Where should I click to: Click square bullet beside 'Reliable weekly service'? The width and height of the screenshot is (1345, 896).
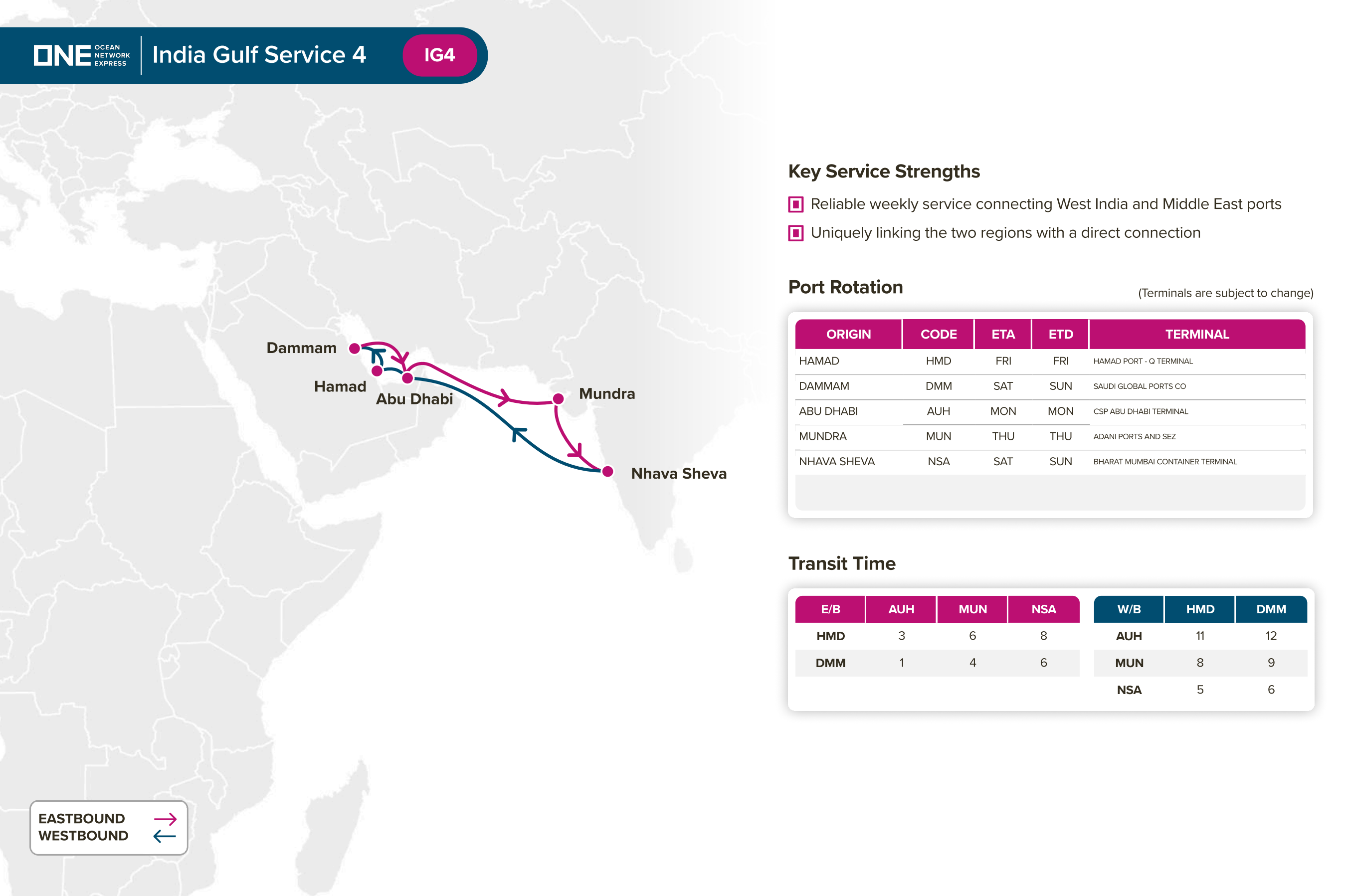point(795,204)
